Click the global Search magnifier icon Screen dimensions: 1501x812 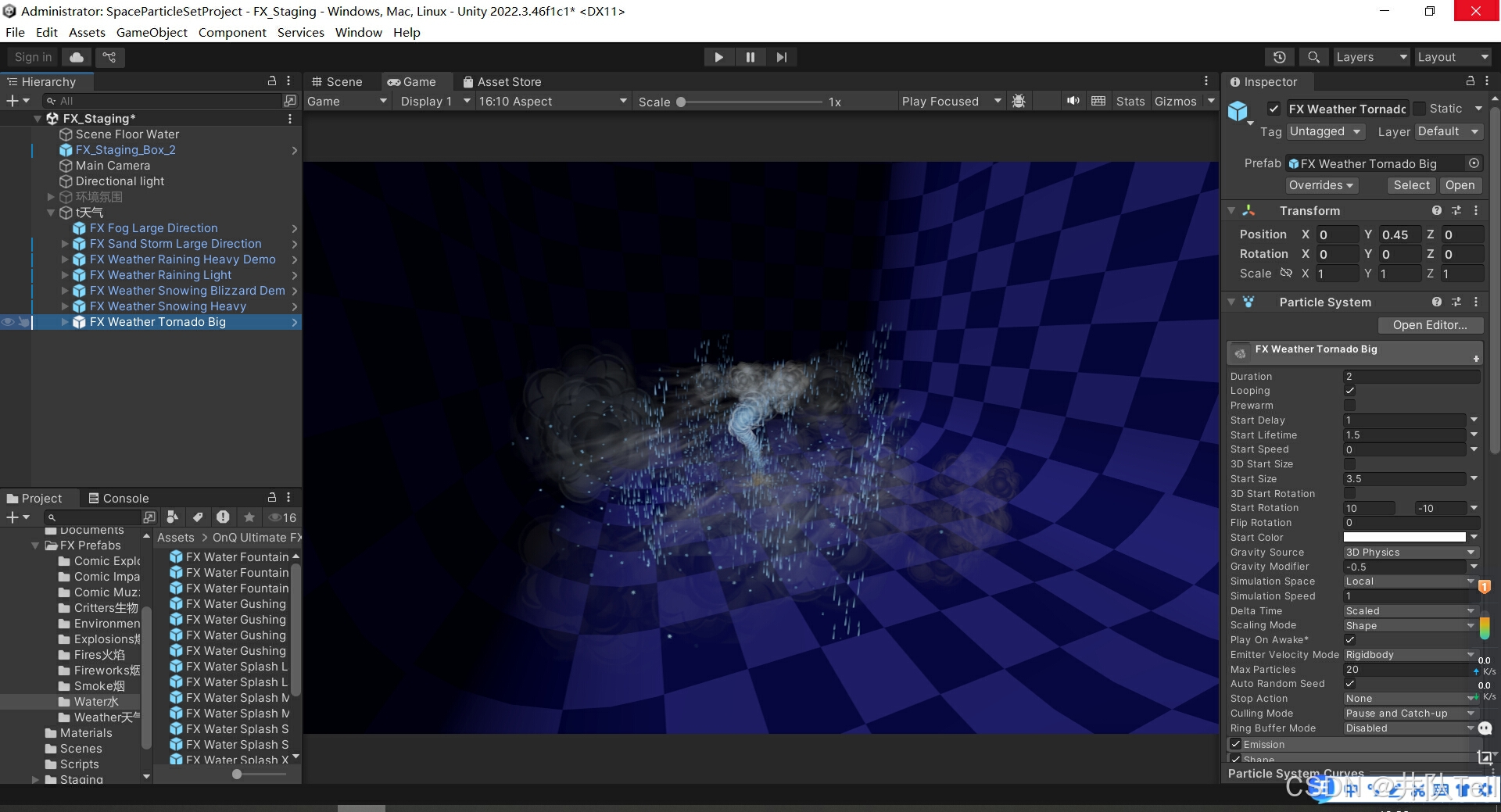click(x=1313, y=57)
